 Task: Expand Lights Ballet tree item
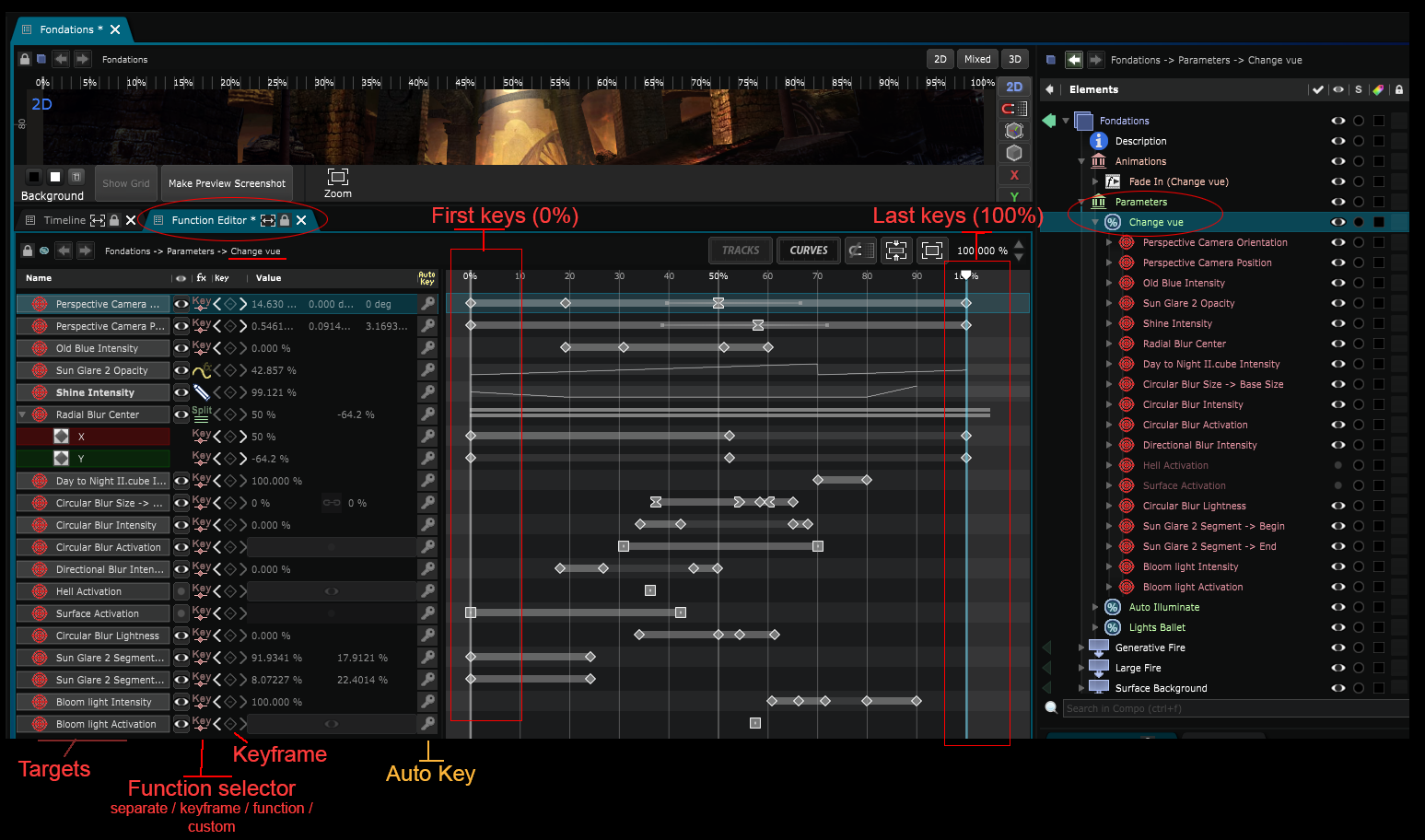point(1095,627)
